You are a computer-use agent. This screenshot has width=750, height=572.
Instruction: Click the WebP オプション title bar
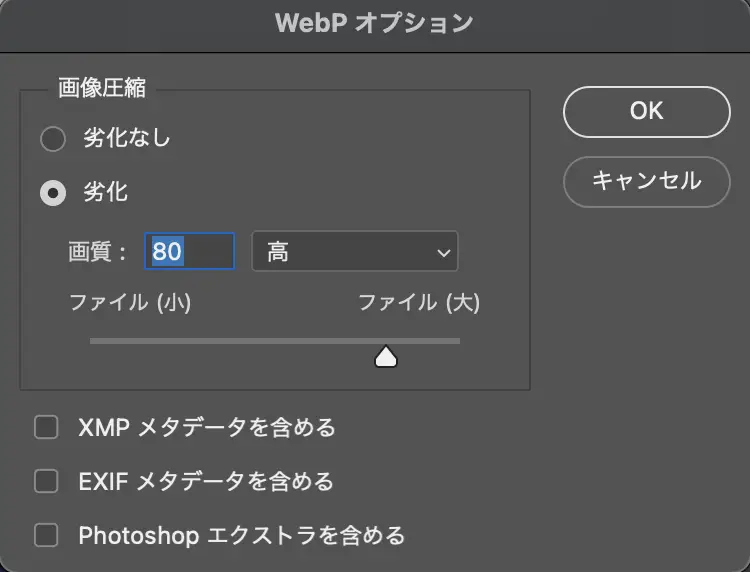pyautogui.click(x=375, y=23)
